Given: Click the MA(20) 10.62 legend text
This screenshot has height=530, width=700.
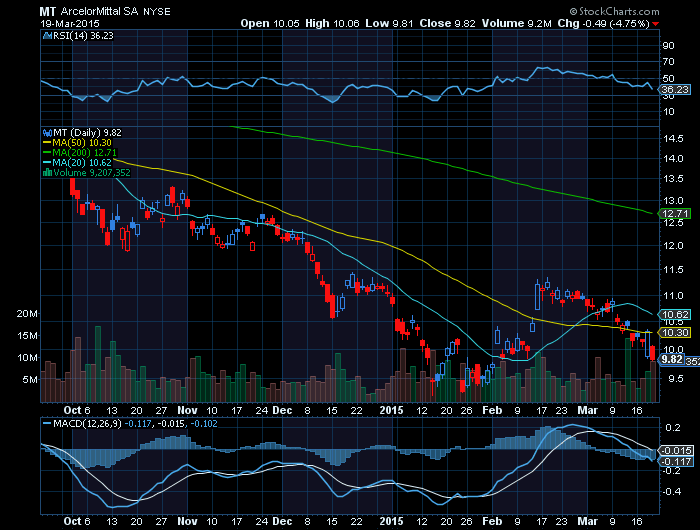Looking at the screenshot, I should (x=82, y=163).
